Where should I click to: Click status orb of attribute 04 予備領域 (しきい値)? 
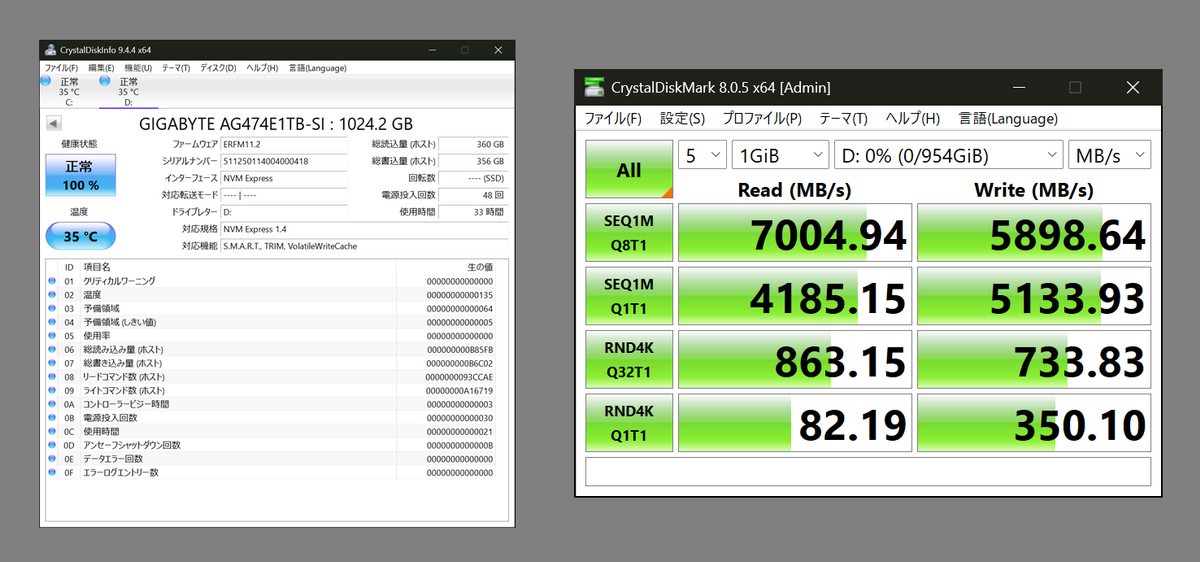tap(53, 322)
